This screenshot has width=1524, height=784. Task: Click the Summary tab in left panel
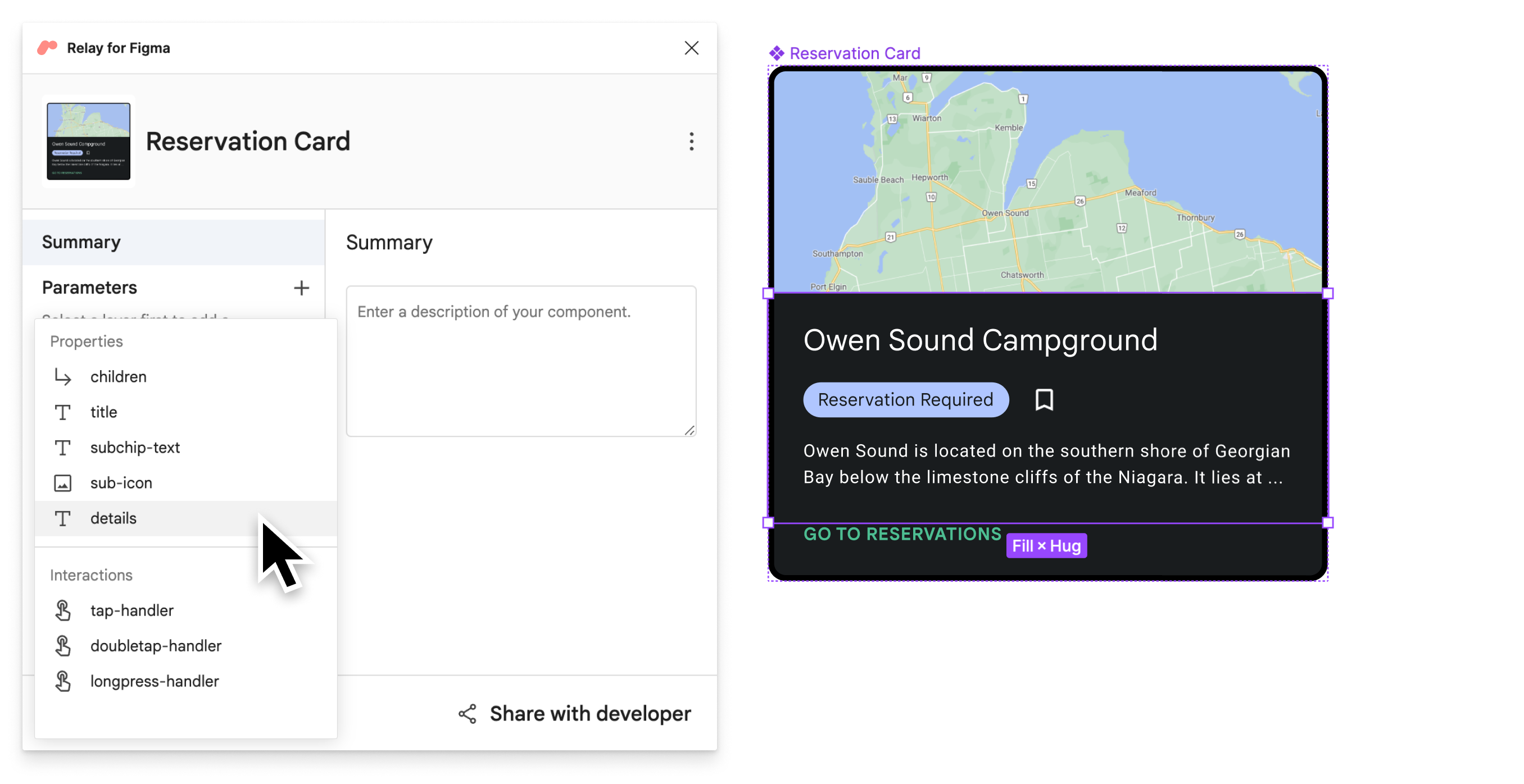[x=81, y=242]
